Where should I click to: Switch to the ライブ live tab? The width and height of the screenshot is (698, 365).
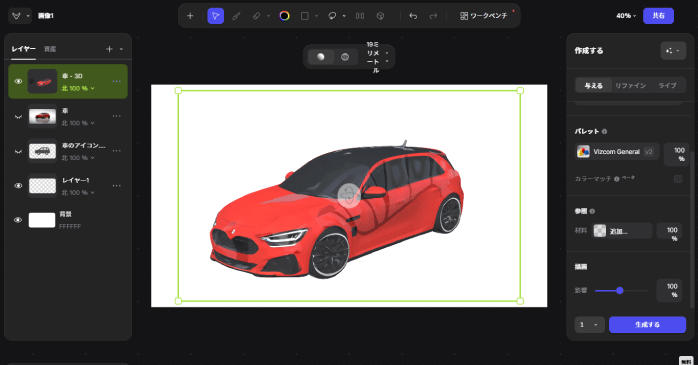(x=667, y=85)
